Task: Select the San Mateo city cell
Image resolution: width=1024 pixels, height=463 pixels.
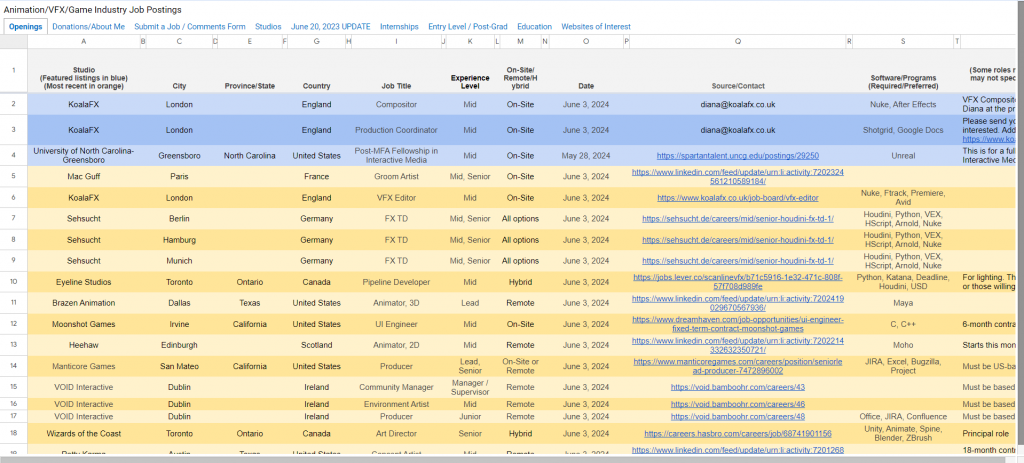Action: pyautogui.click(x=179, y=366)
